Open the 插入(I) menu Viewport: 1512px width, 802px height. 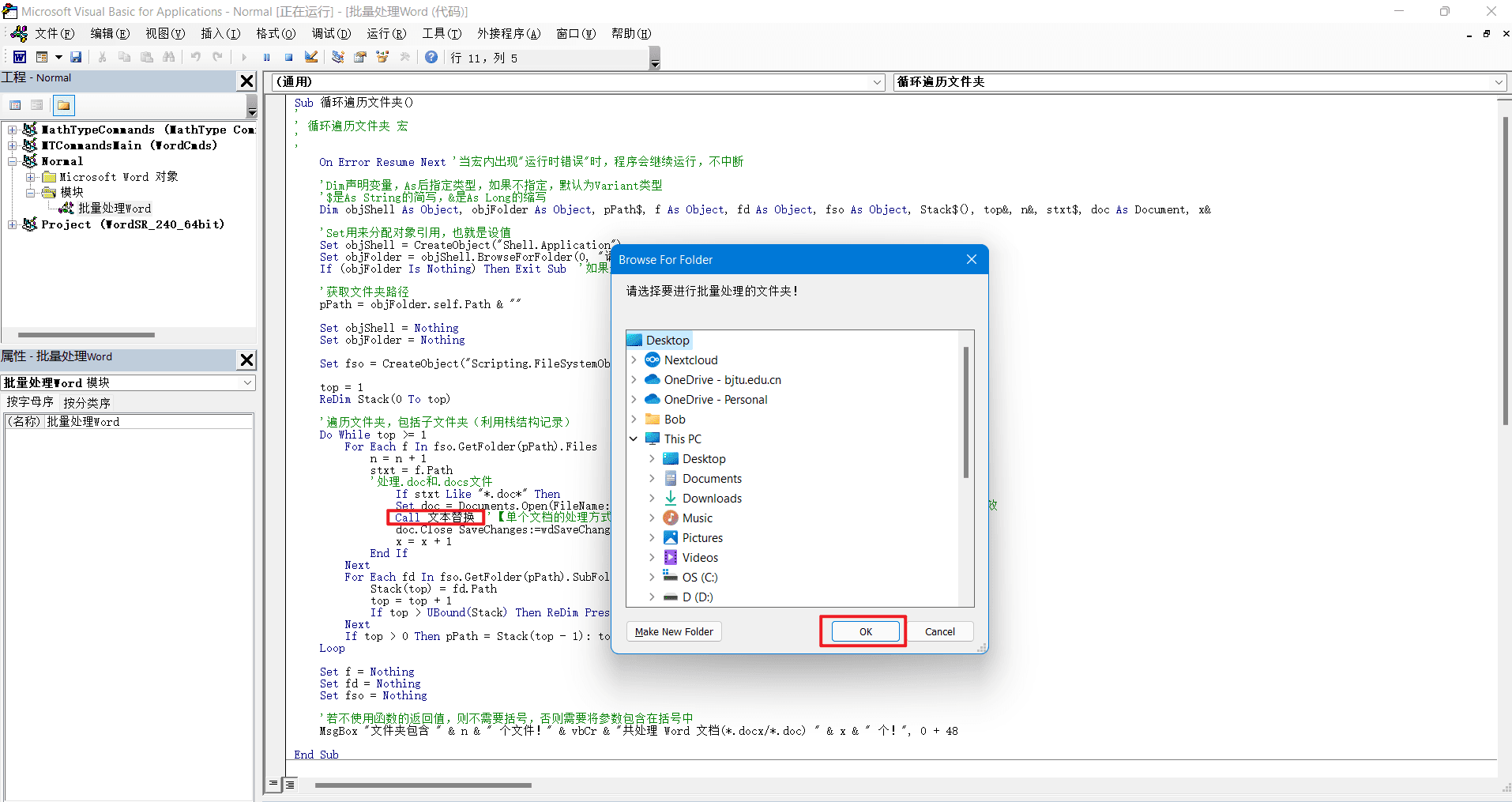coord(220,33)
